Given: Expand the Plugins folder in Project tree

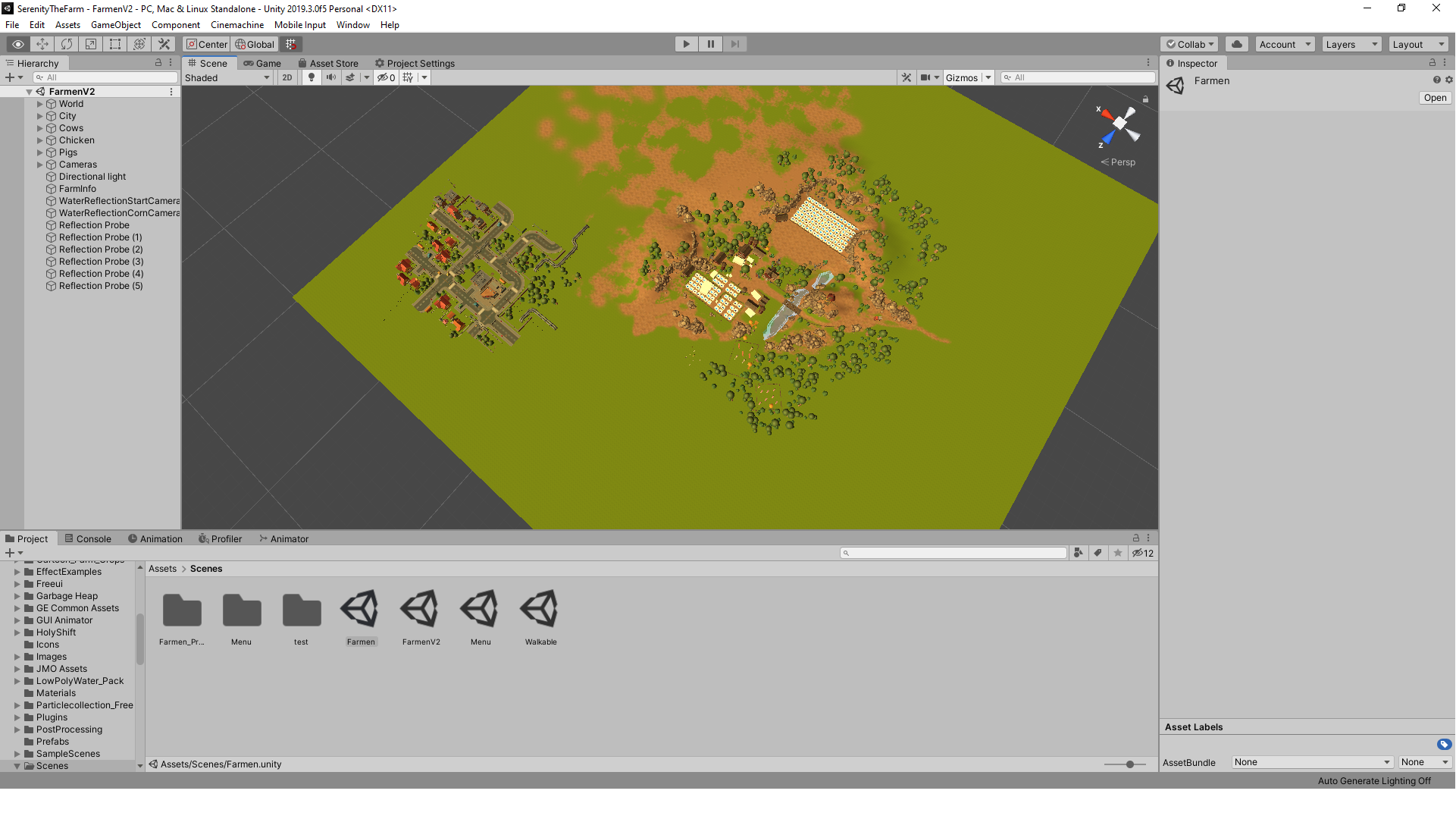Looking at the screenshot, I should pos(17,717).
